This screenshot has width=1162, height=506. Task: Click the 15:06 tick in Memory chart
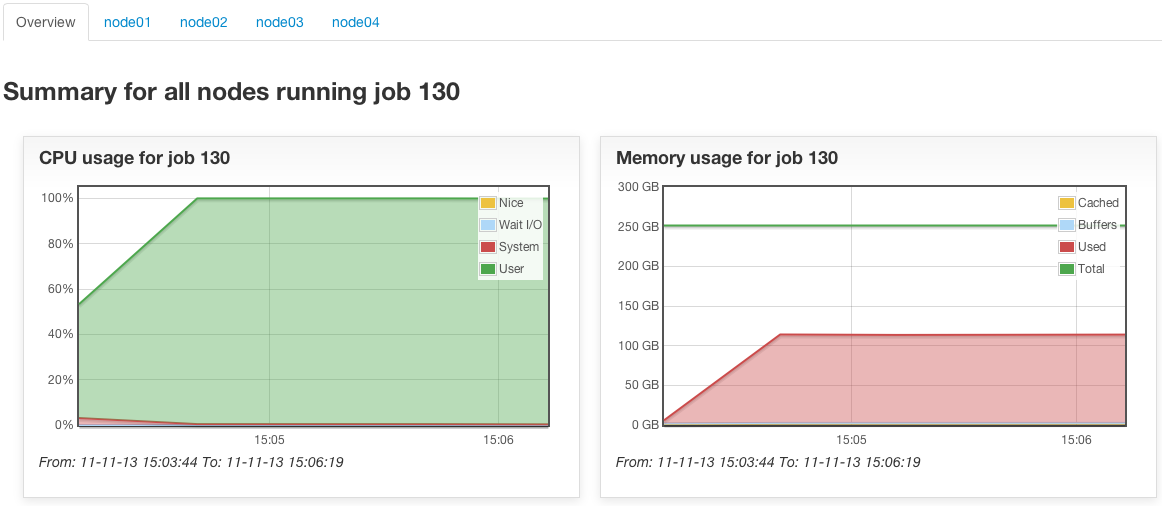[x=1076, y=439]
